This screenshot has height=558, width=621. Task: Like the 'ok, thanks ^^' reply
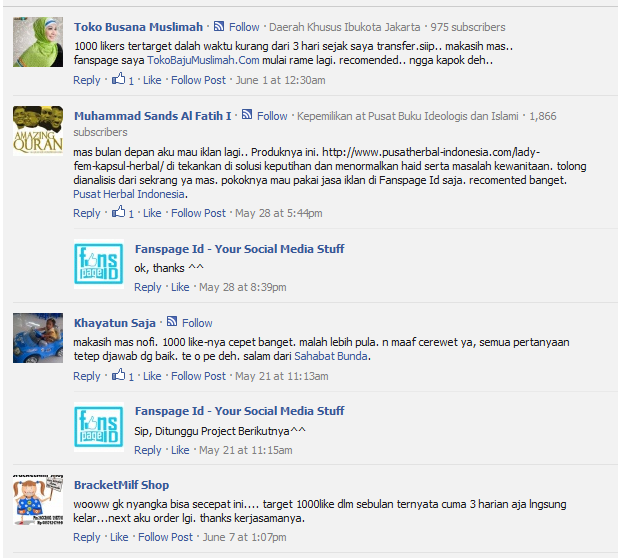[x=180, y=287]
